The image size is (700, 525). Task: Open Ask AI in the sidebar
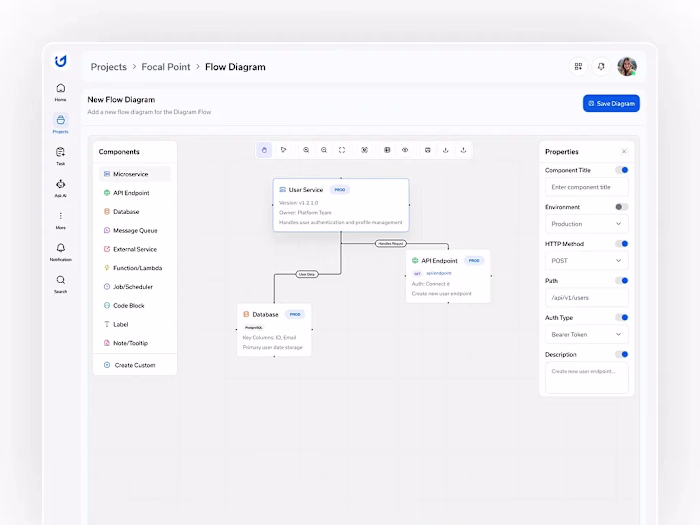61,188
